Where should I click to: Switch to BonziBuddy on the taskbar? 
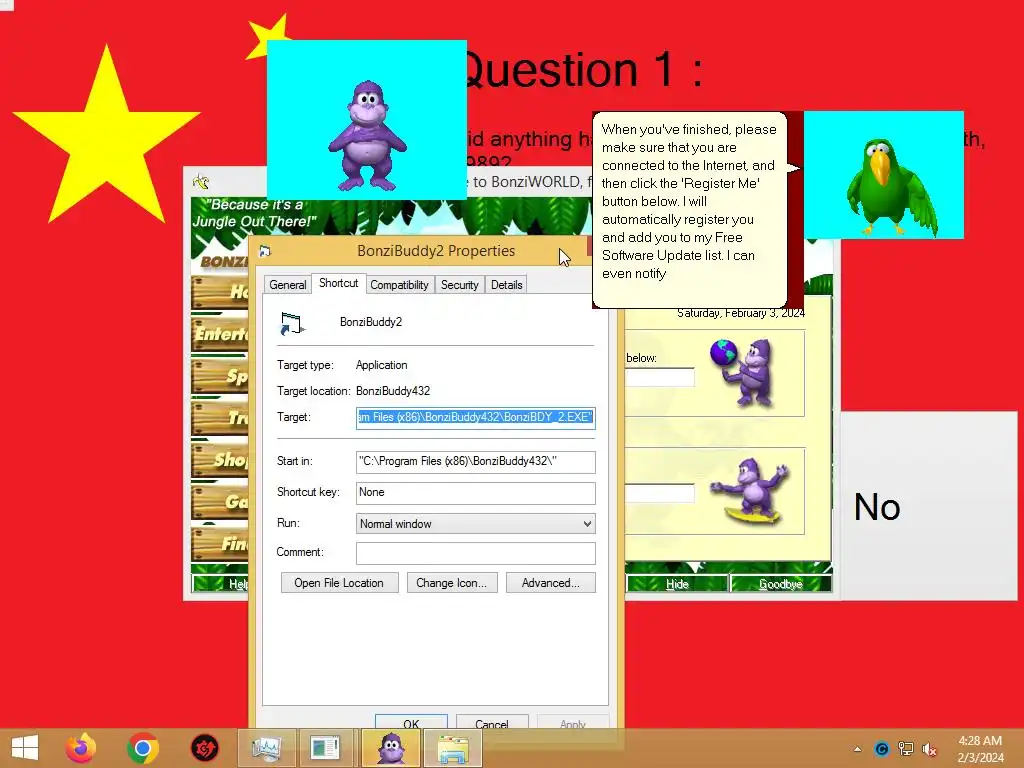tap(391, 748)
